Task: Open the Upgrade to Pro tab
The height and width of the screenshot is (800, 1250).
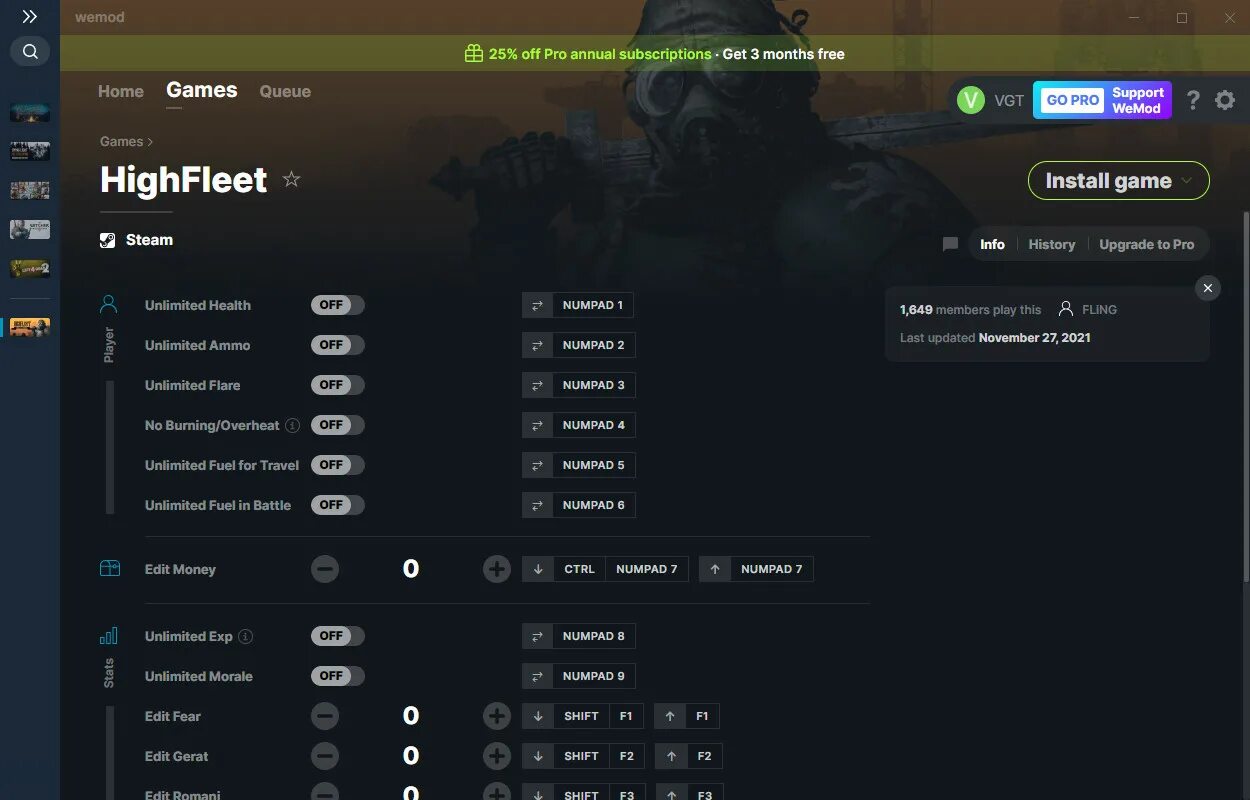Action: (1146, 244)
